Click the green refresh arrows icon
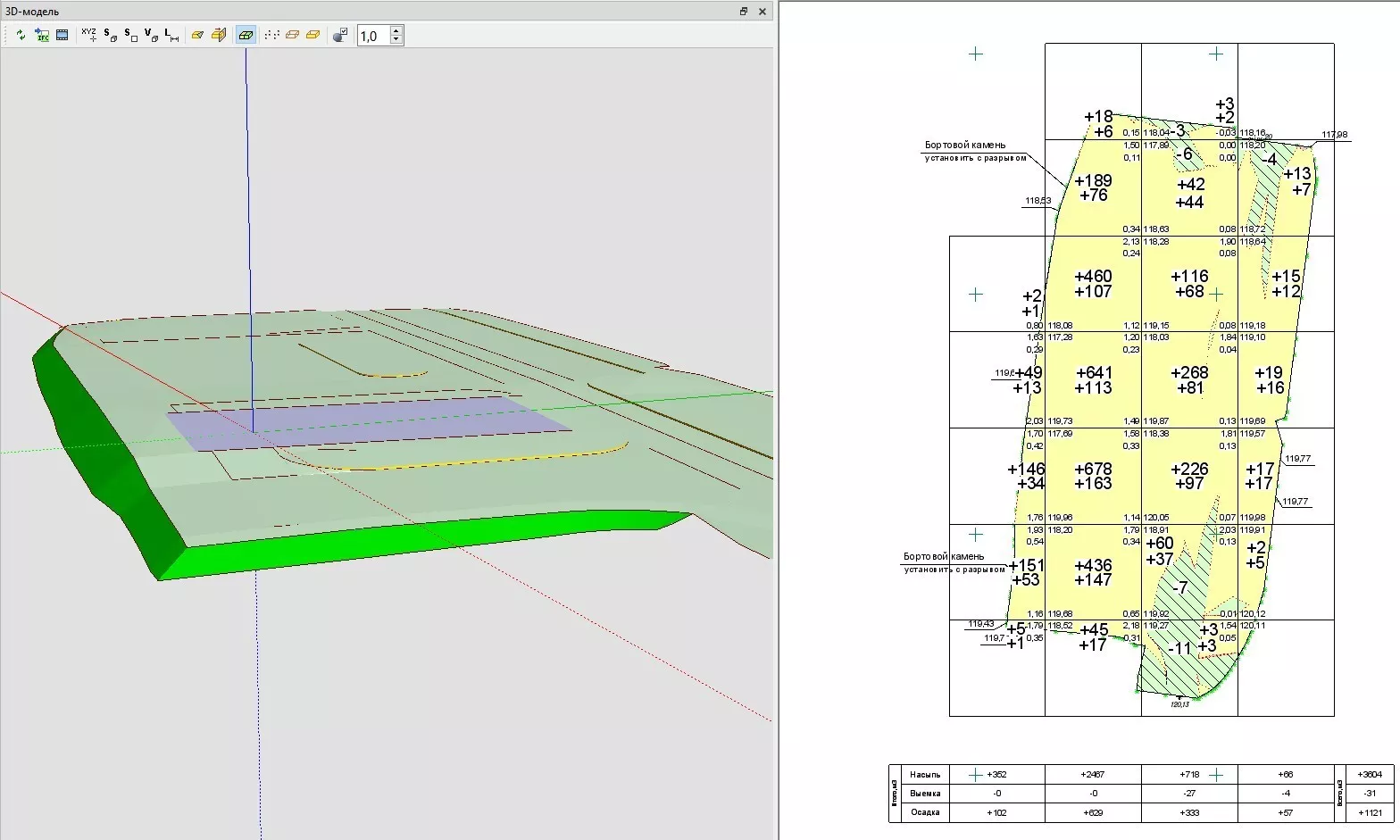This screenshot has width=1400, height=840. pos(21,35)
